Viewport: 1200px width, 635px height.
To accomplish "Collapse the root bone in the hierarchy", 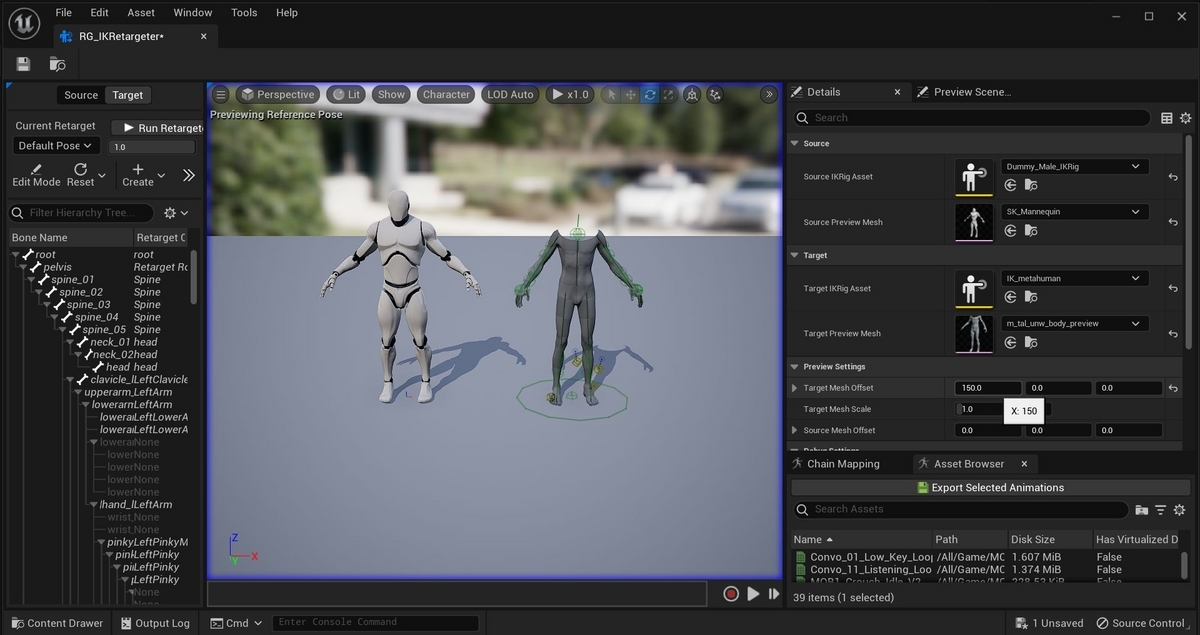I will pyautogui.click(x=17, y=255).
